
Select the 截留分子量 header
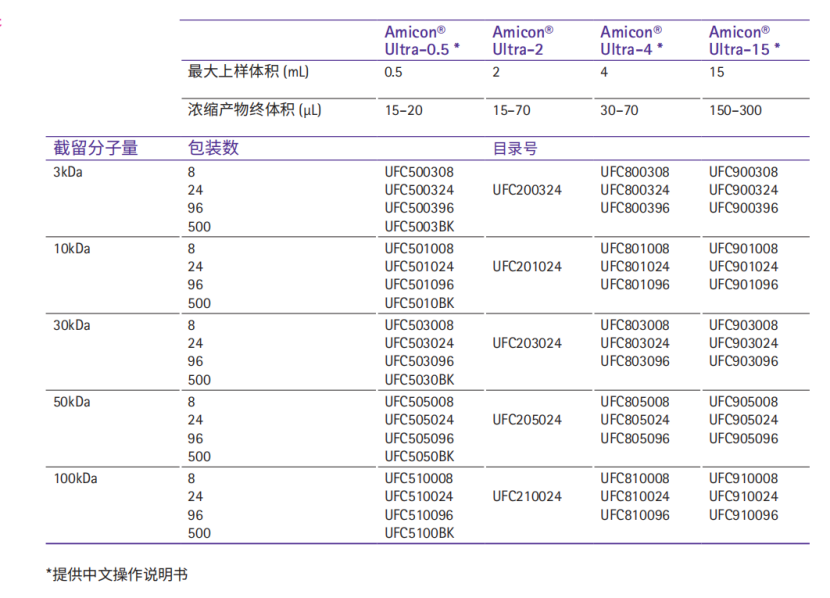tap(96, 149)
